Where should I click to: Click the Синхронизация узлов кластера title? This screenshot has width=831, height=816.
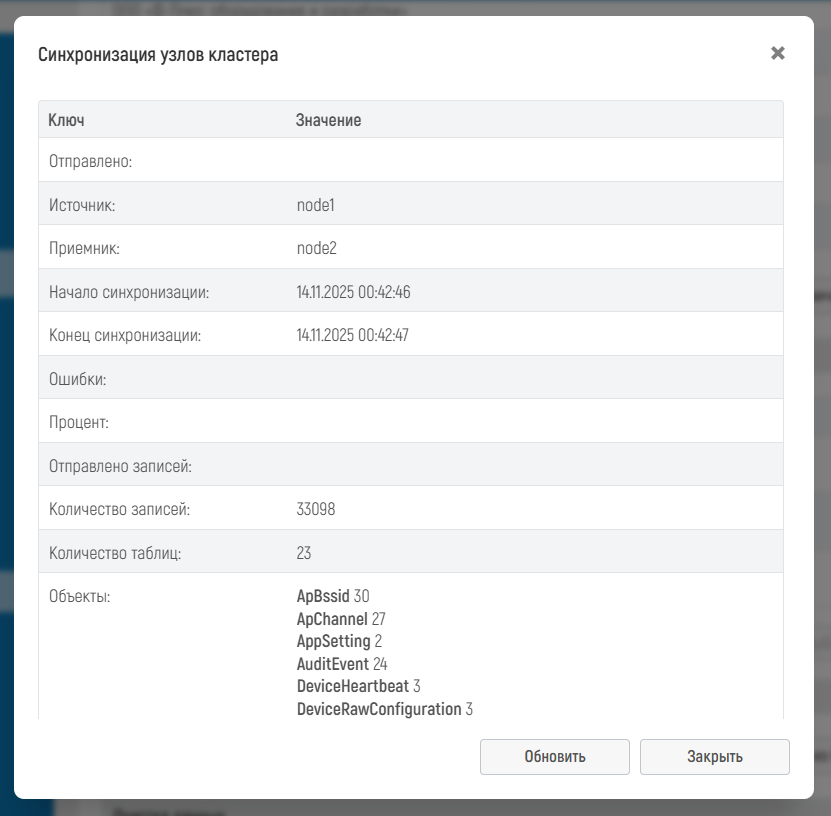[158, 55]
